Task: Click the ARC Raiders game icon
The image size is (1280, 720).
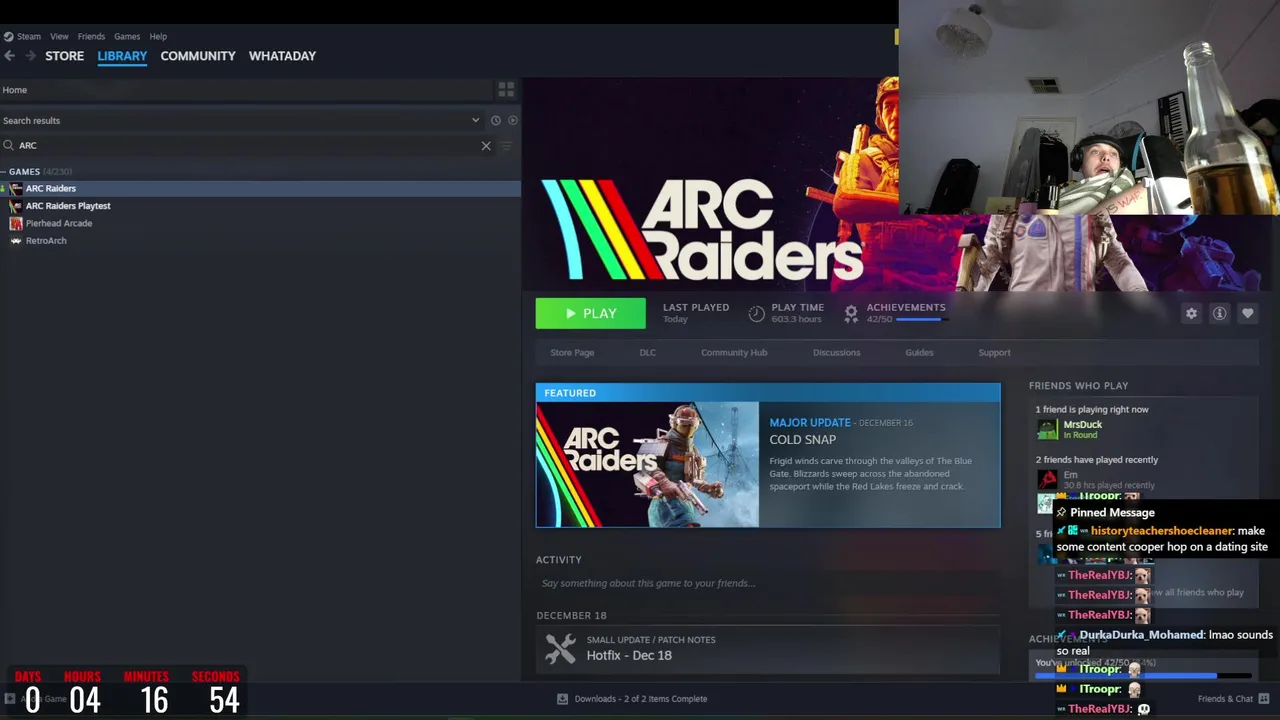Action: point(15,188)
